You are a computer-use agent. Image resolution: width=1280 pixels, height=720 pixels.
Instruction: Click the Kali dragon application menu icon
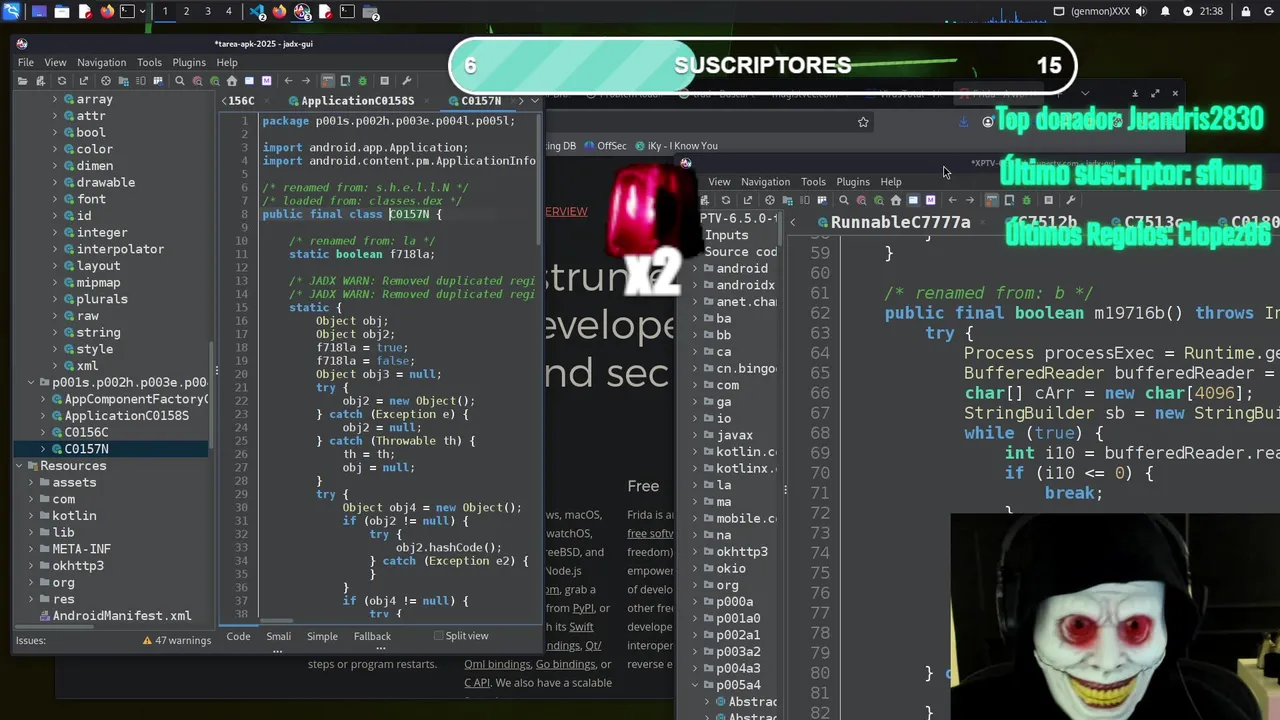tap(11, 12)
